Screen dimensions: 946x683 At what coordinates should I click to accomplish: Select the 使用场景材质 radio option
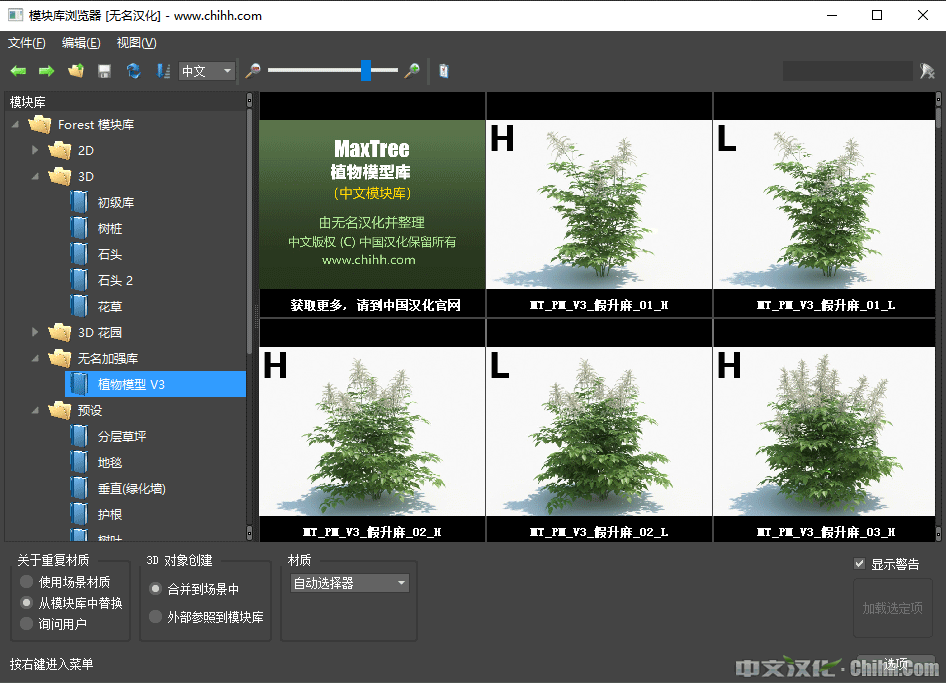tap(27, 582)
